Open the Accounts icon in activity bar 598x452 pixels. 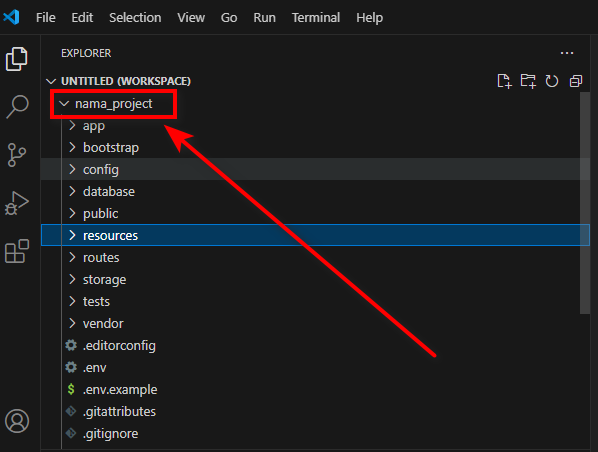pos(17,421)
